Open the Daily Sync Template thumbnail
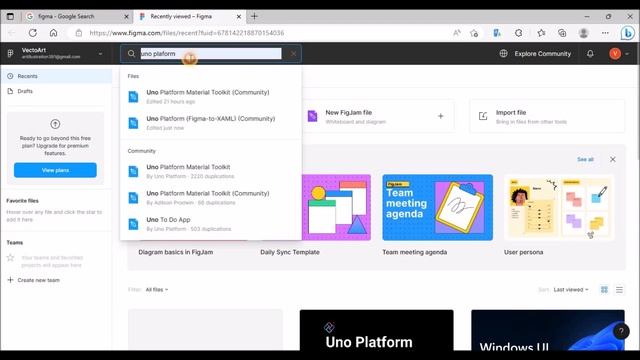Viewport: 640px width, 360px height. 336,207
